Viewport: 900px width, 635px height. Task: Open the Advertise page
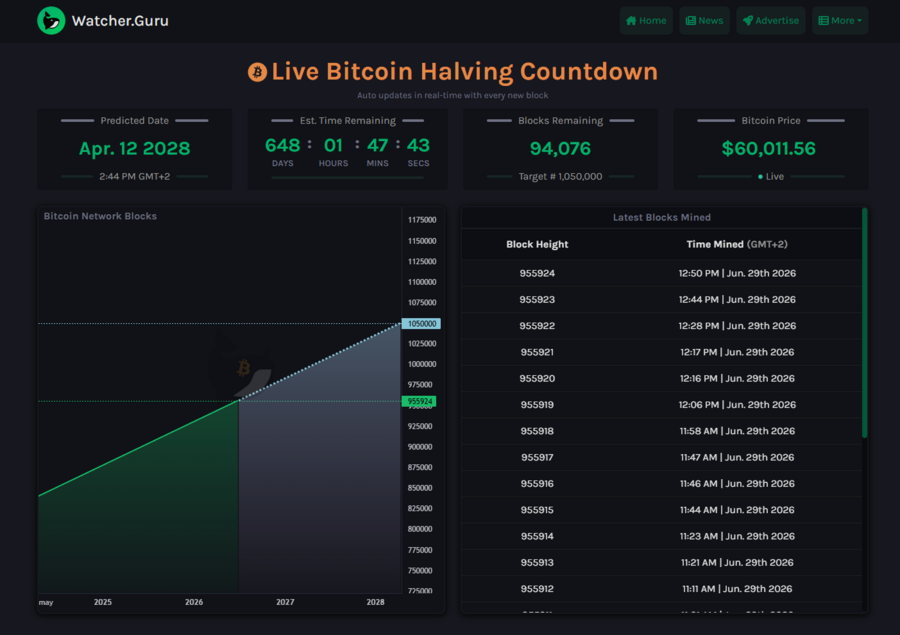pyautogui.click(x=771, y=21)
